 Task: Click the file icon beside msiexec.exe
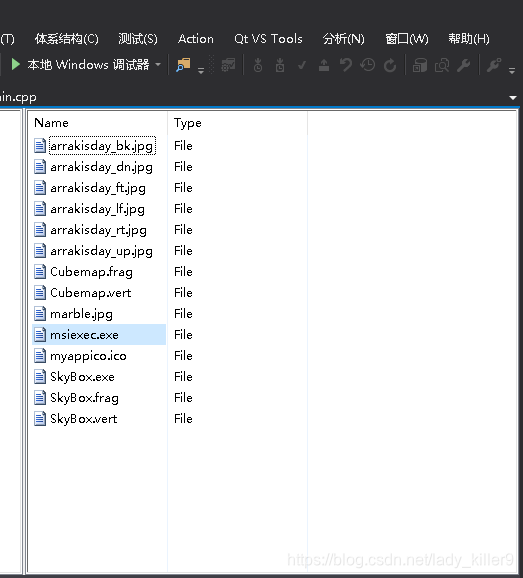[40, 335]
